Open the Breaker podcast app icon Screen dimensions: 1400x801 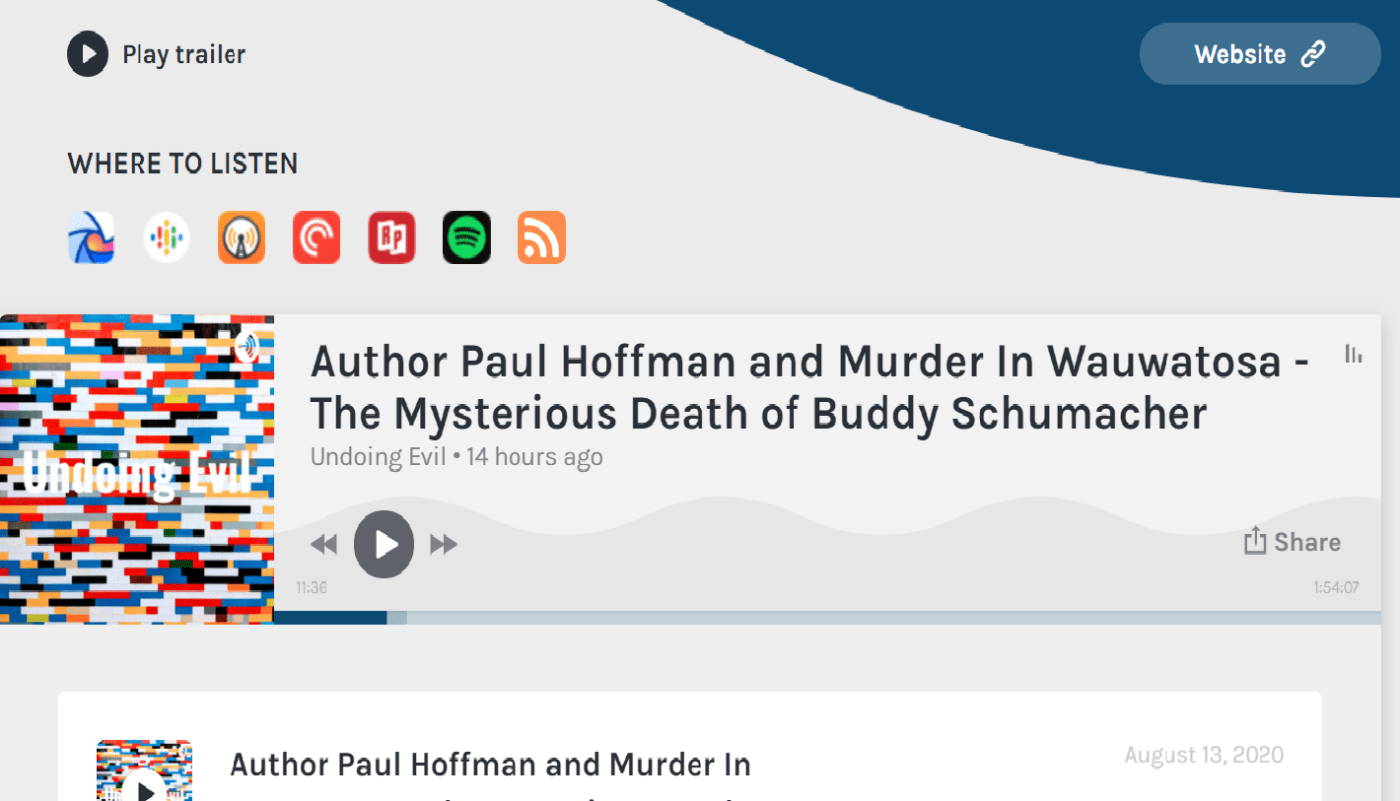[91, 238]
